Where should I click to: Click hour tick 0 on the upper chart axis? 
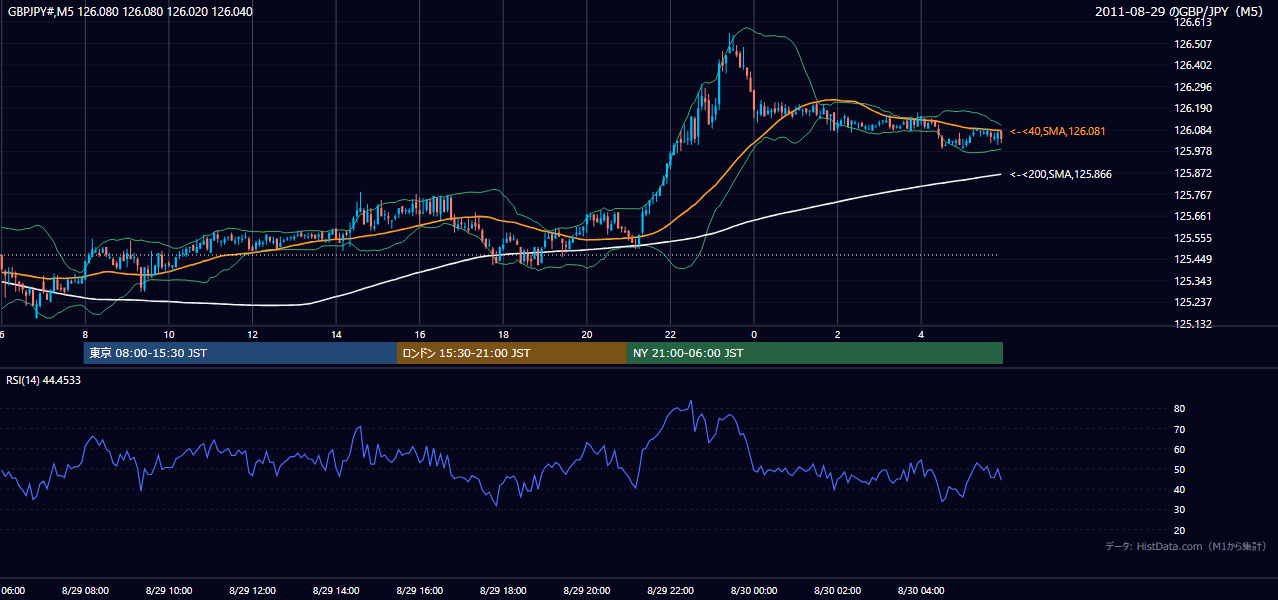pos(754,335)
